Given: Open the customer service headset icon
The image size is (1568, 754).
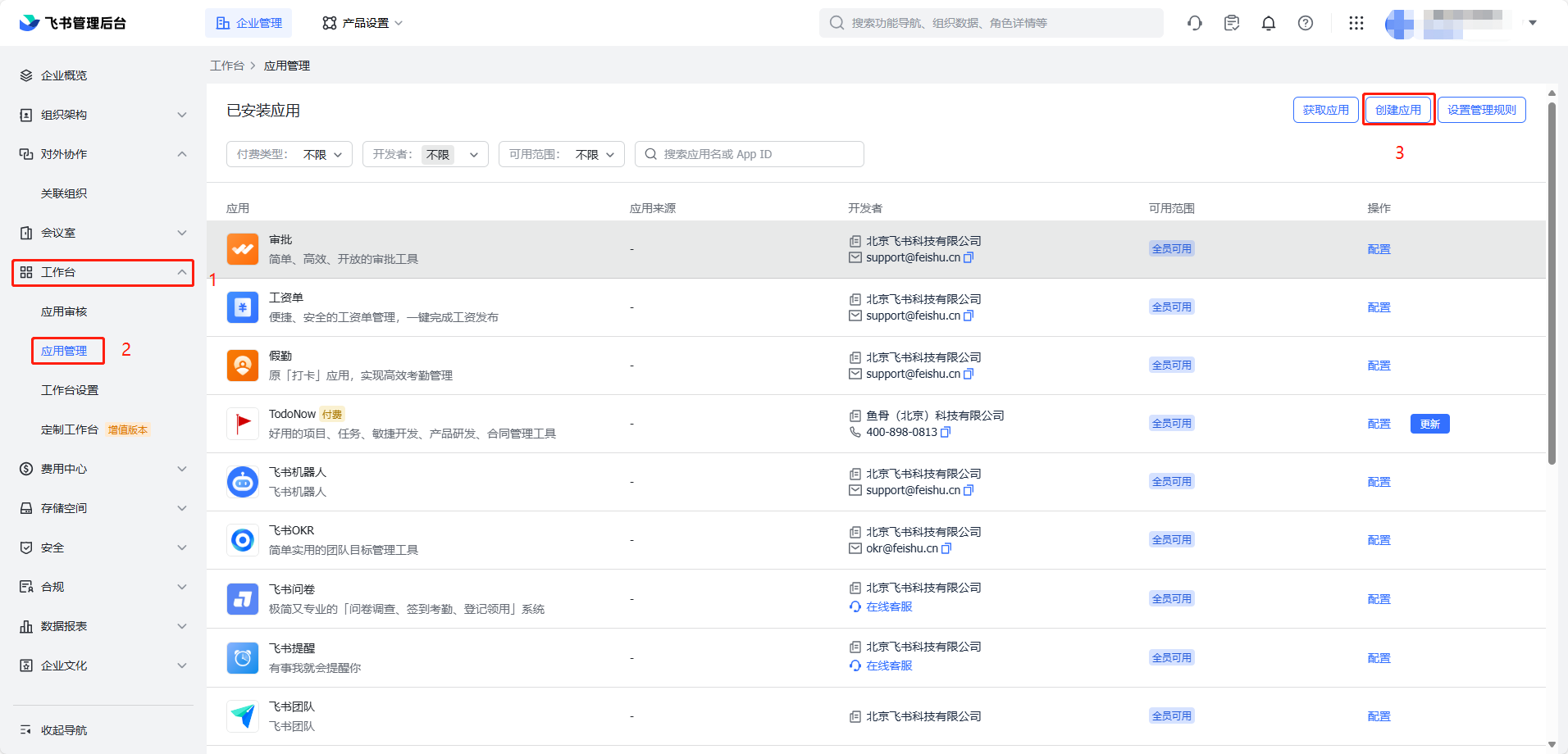Looking at the screenshot, I should point(1194,23).
